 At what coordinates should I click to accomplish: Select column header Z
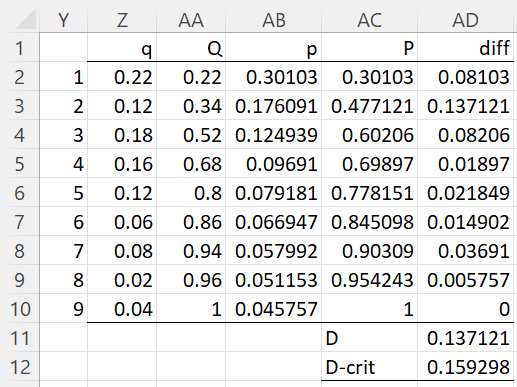[x=122, y=20]
